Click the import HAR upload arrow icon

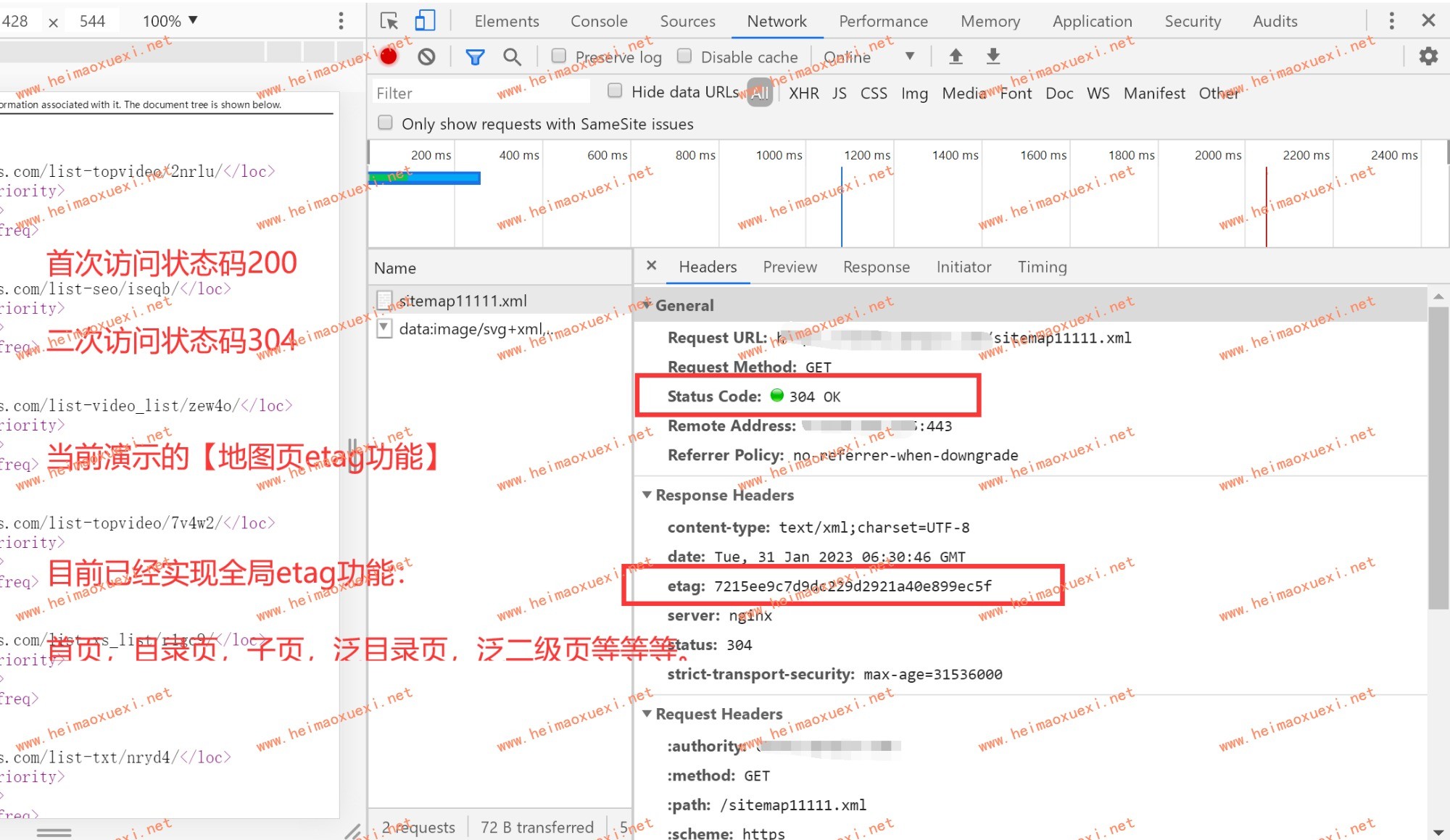coord(956,56)
